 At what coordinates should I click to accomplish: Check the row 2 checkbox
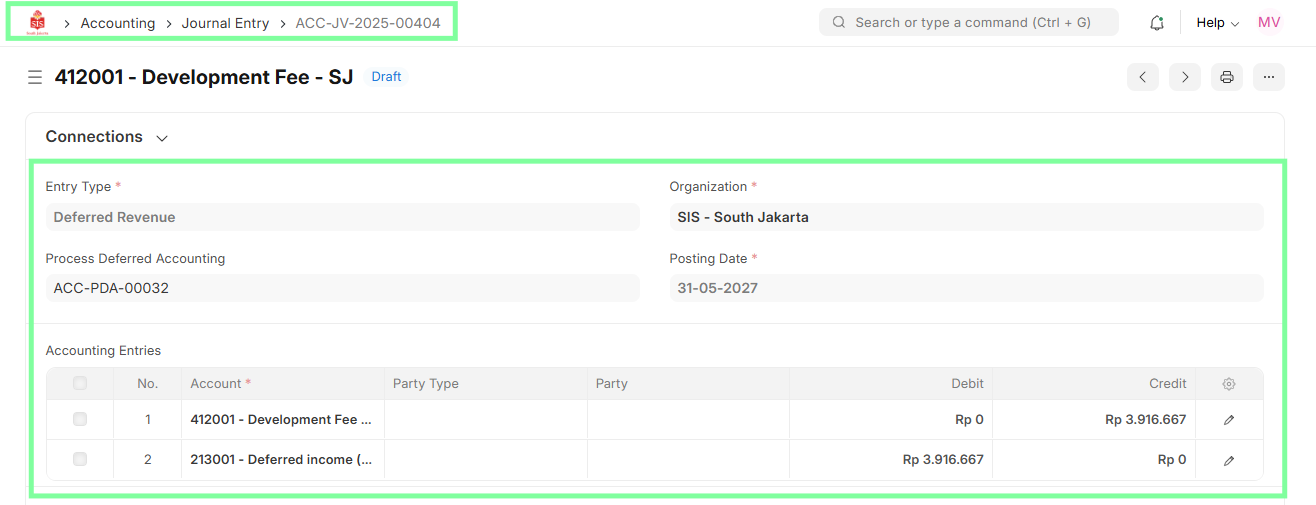point(80,460)
